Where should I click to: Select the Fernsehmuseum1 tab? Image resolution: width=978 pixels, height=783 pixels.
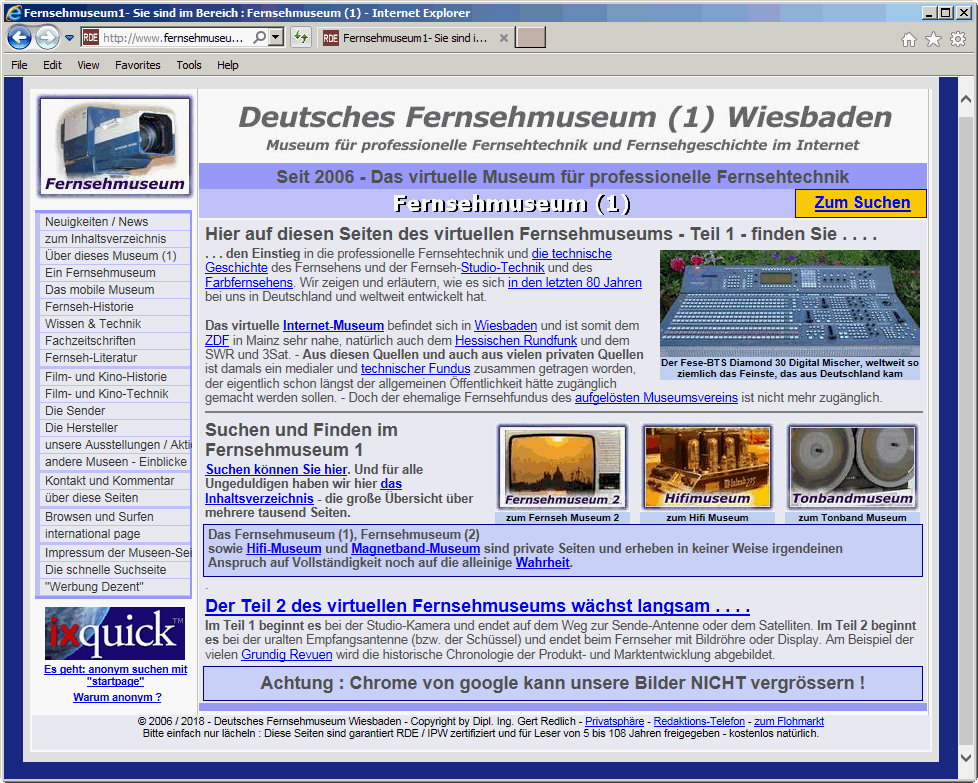[x=415, y=38]
